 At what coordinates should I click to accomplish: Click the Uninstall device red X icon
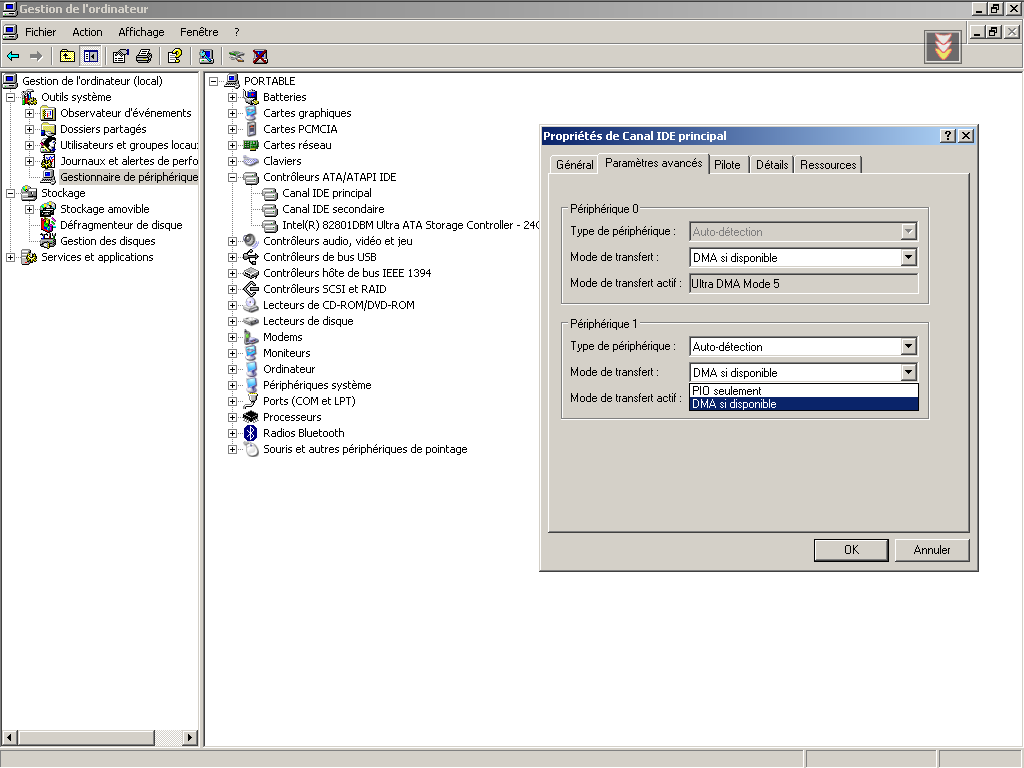point(261,57)
